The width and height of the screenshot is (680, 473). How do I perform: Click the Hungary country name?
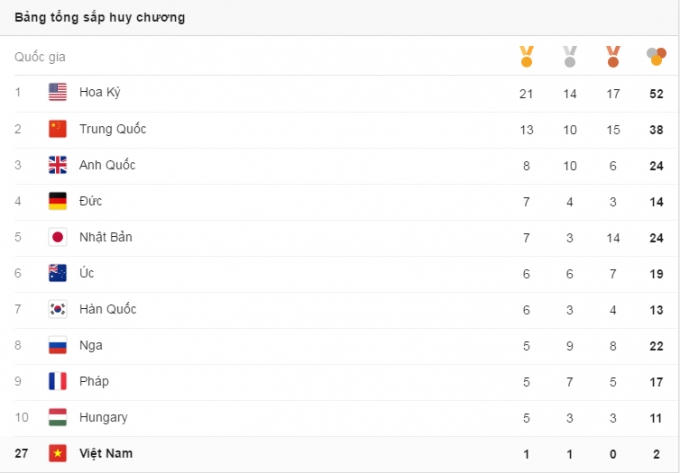tap(103, 417)
